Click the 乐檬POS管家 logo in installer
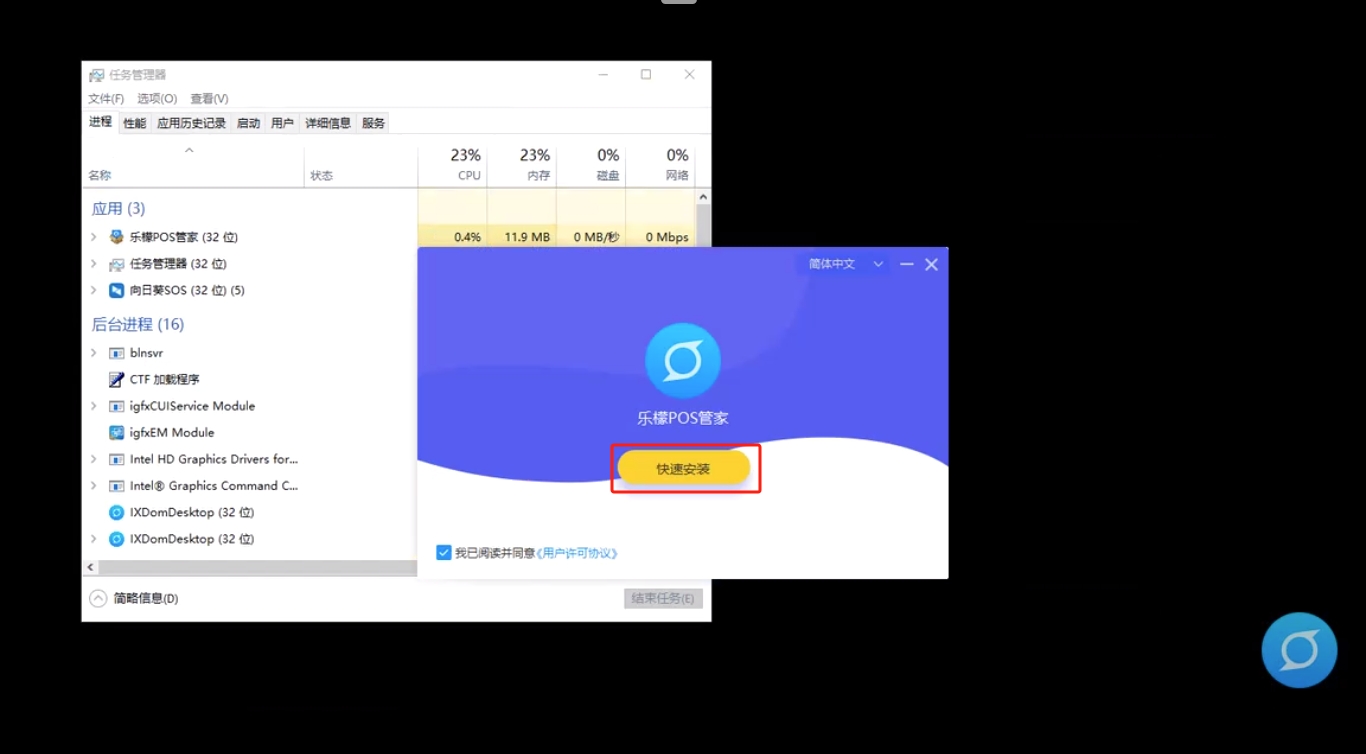The height and width of the screenshot is (754, 1366). pyautogui.click(x=683, y=360)
